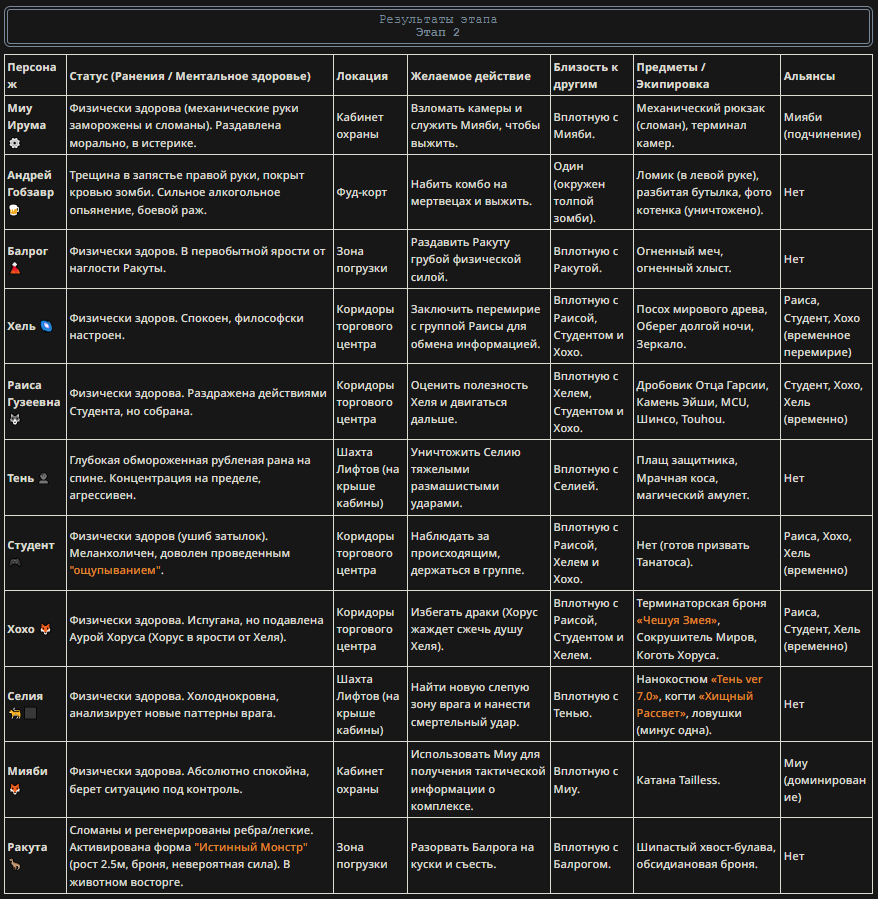Click the fox emoji under Мияби

pyautogui.click(x=15, y=789)
